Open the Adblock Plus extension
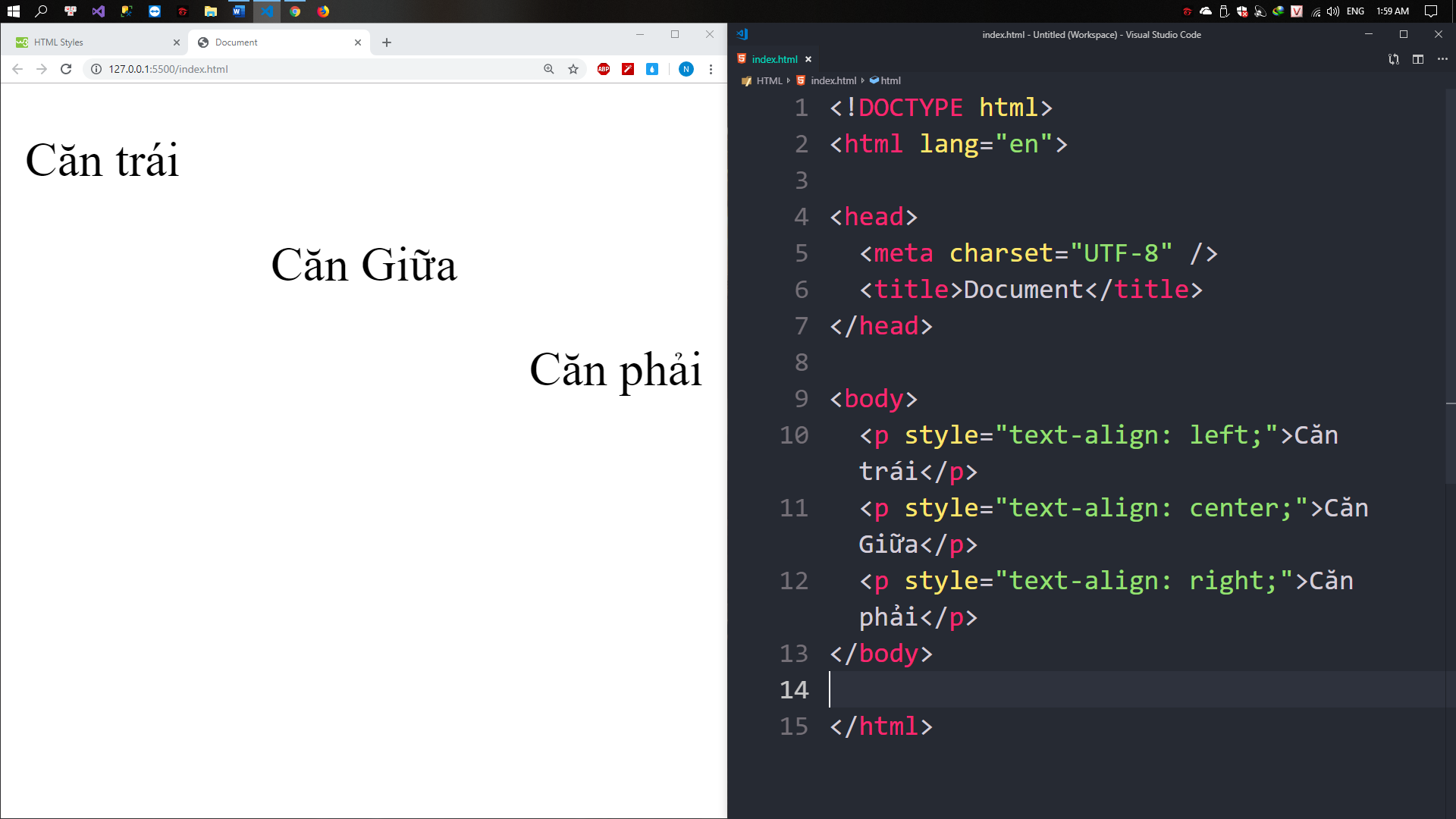 [604, 69]
